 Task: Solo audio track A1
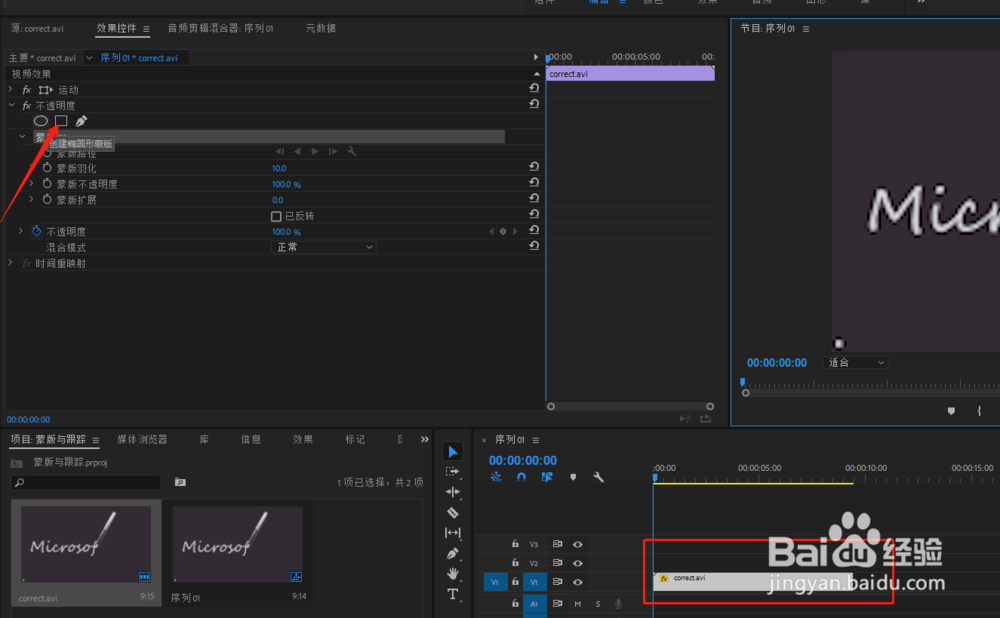pos(598,604)
